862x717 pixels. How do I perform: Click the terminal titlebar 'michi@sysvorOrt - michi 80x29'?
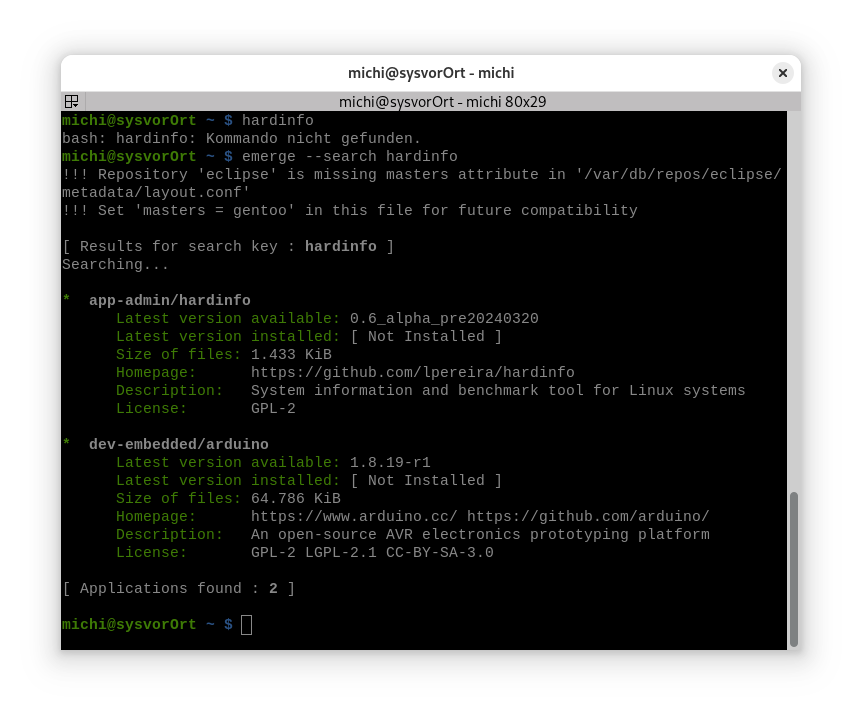(x=443, y=102)
